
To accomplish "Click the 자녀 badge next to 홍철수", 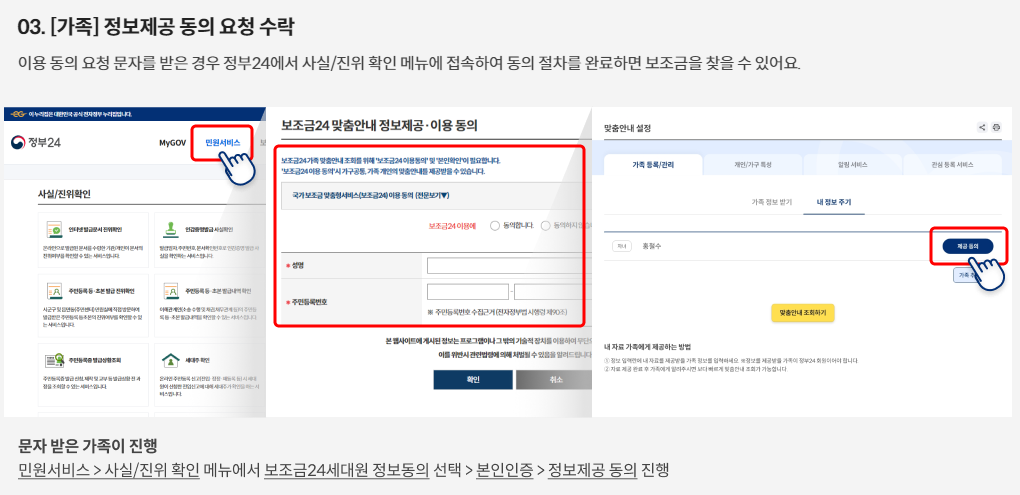I will pyautogui.click(x=622, y=246).
